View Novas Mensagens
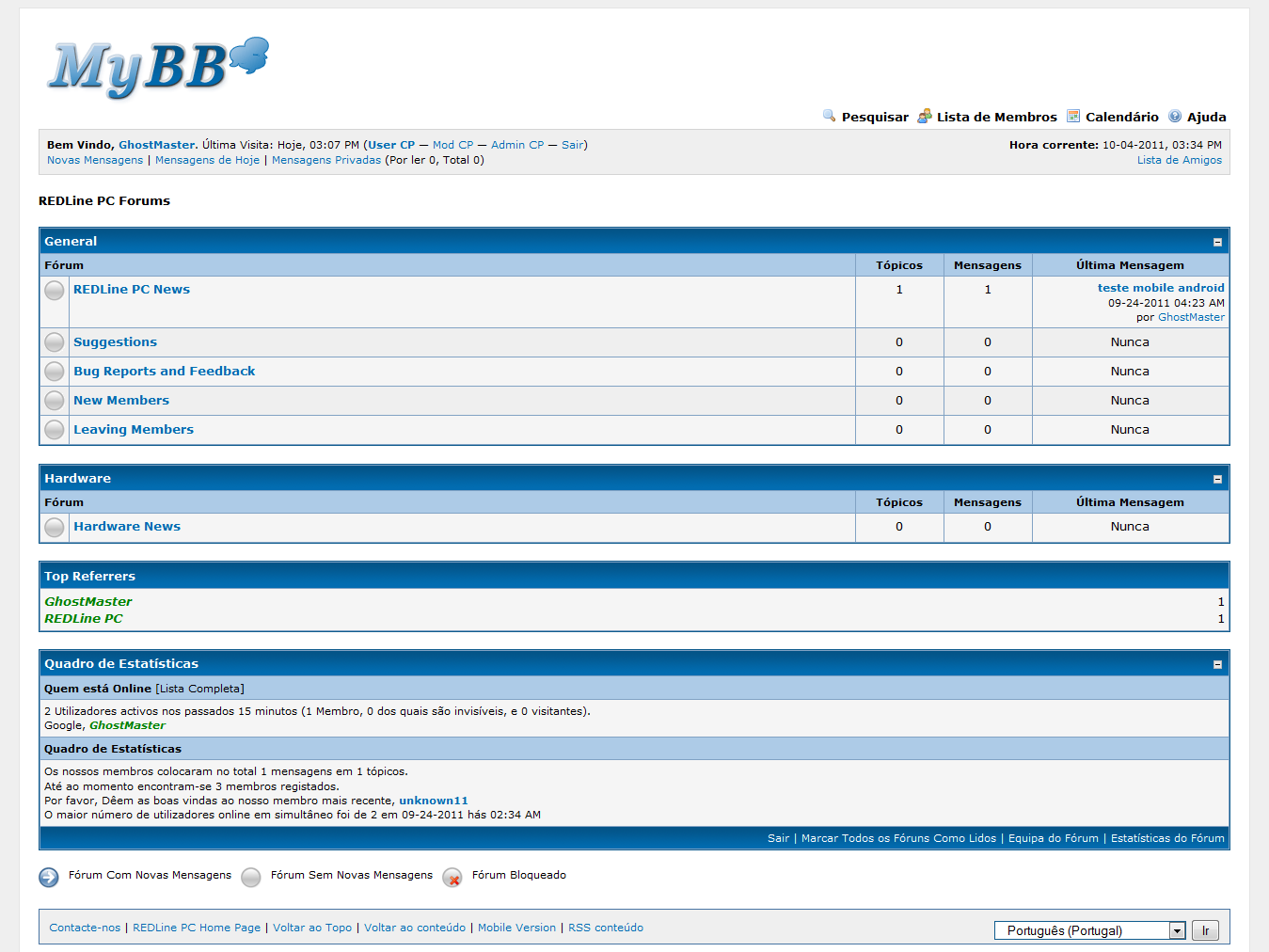This screenshot has height=952, width=1269. (x=95, y=160)
